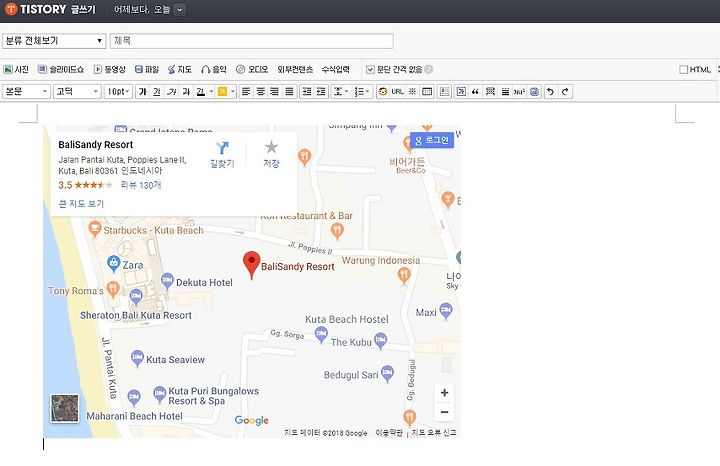Insert a blockquote

(475, 92)
